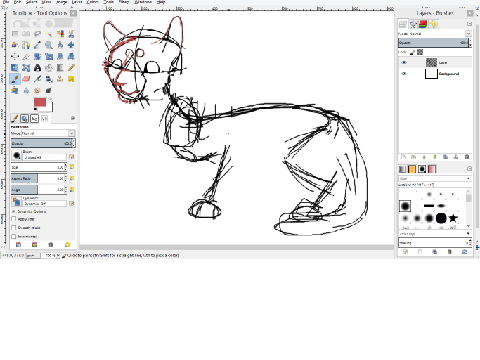The image size is (480, 360).
Task: Select the star-shaped brush in the brush grid
Action: pos(453,218)
